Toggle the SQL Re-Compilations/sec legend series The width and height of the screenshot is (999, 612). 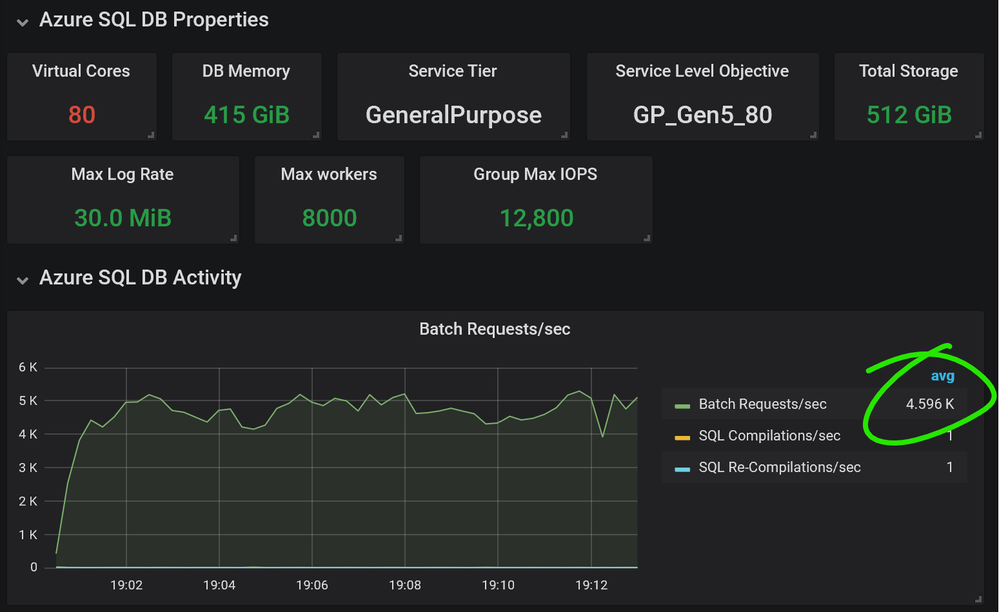[x=779, y=467]
